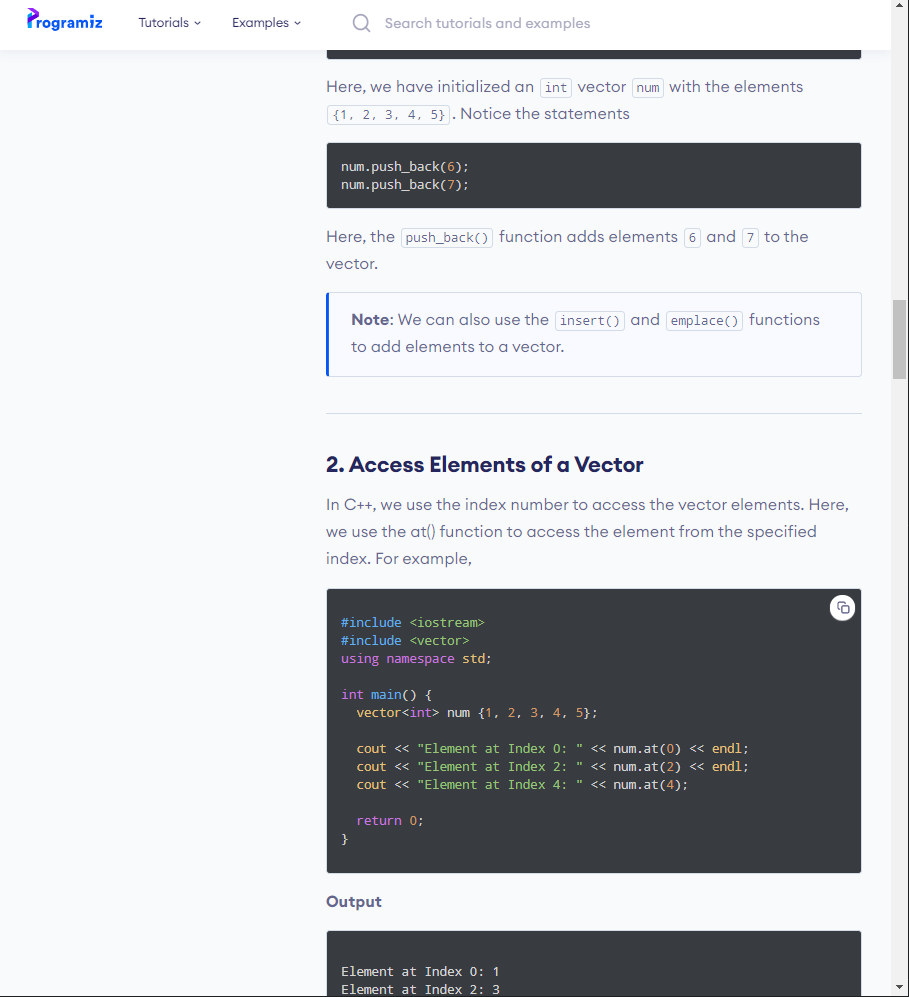Focus the search tutorials and examples field
The height and width of the screenshot is (997, 909).
tap(487, 24)
